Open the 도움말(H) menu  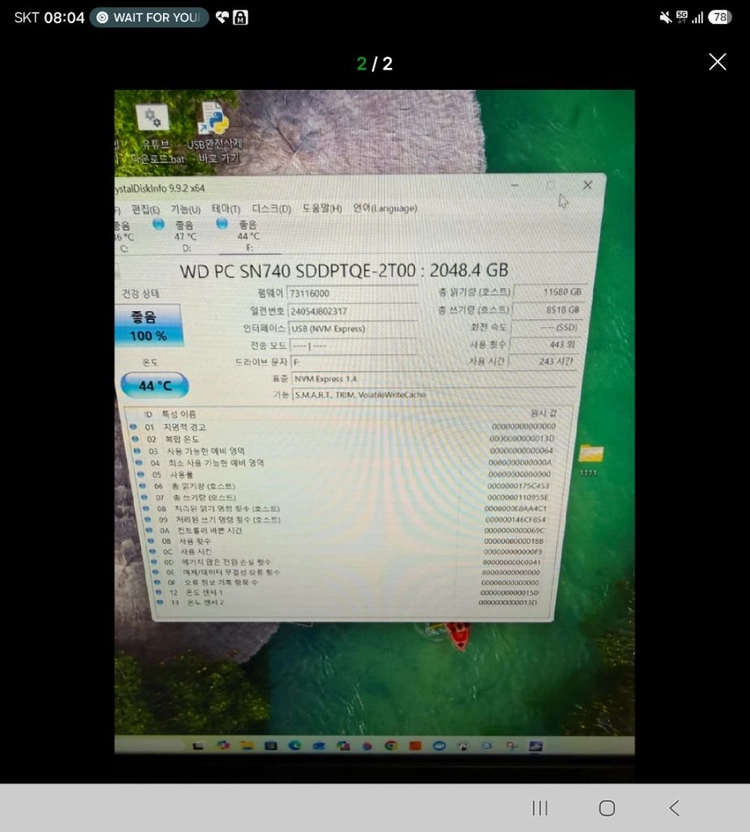coord(322,208)
